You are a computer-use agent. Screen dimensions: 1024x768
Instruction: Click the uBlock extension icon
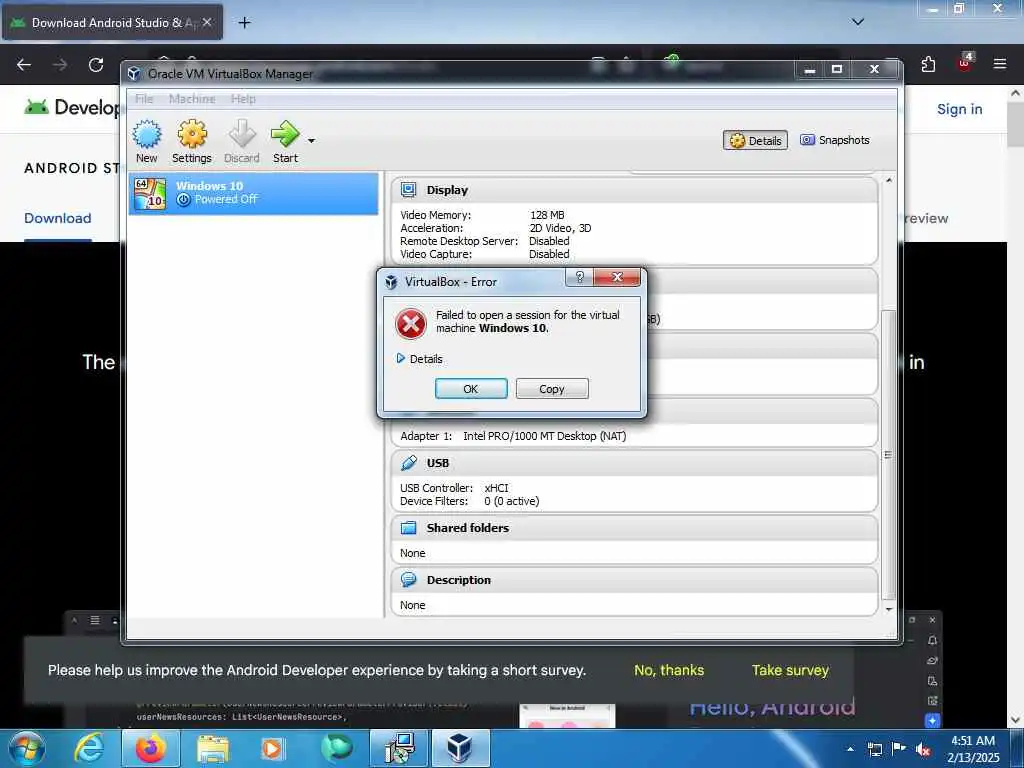pyautogui.click(x=965, y=63)
